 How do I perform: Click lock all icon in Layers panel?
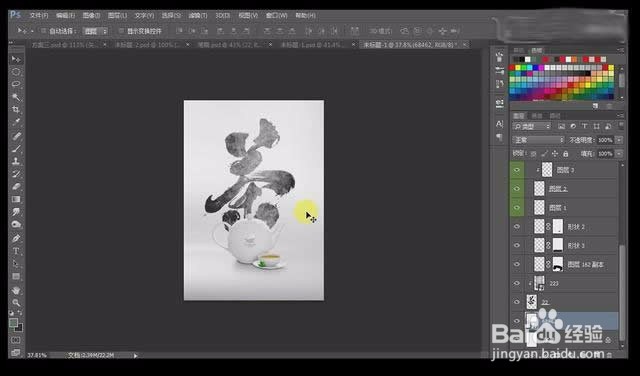[x=565, y=154]
